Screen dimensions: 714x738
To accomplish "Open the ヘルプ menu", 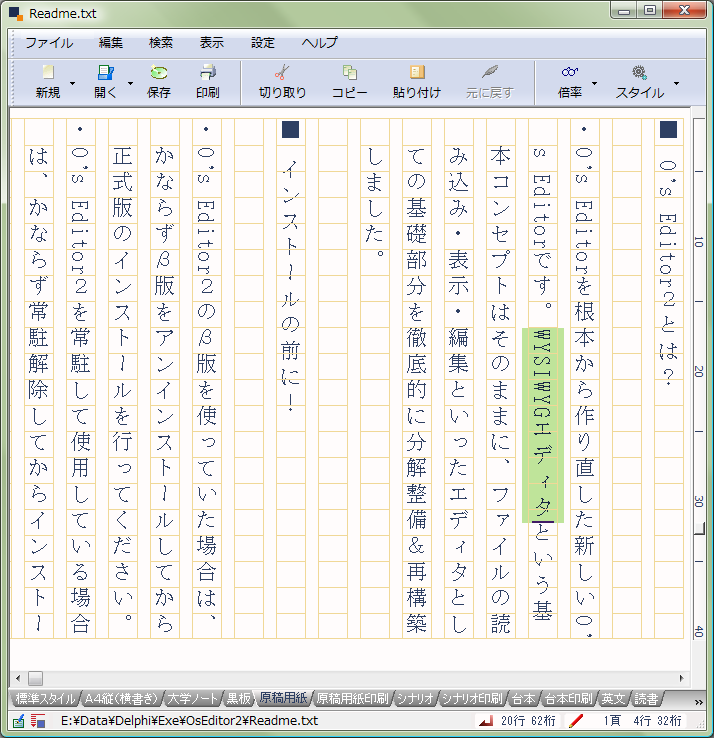I will click(320, 43).
